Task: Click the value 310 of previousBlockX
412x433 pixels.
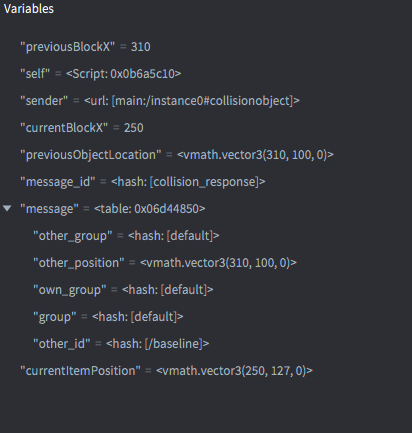Action: point(141,47)
